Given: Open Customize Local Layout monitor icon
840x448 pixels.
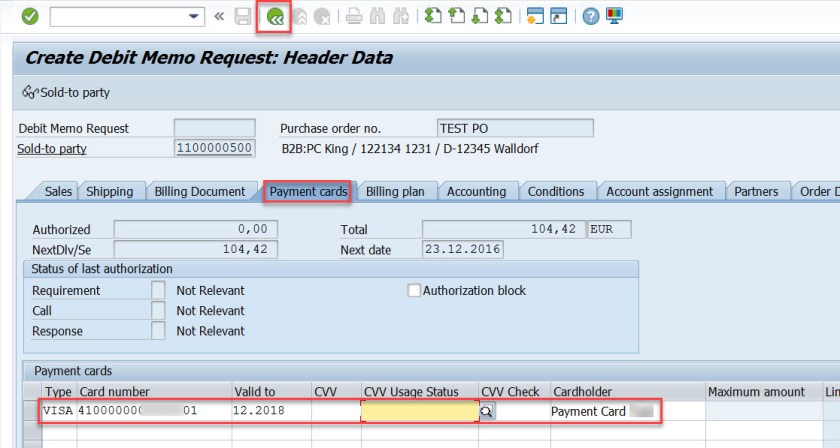Looking at the screenshot, I should [614, 16].
